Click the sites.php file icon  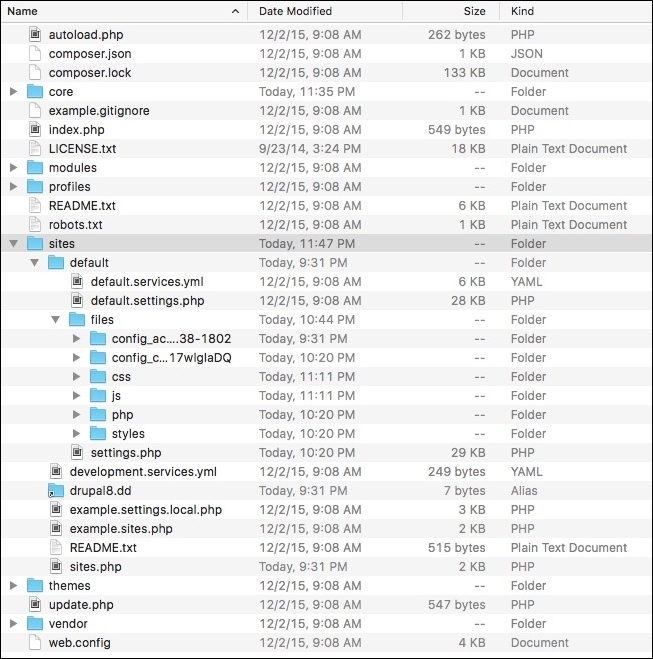tap(56, 566)
